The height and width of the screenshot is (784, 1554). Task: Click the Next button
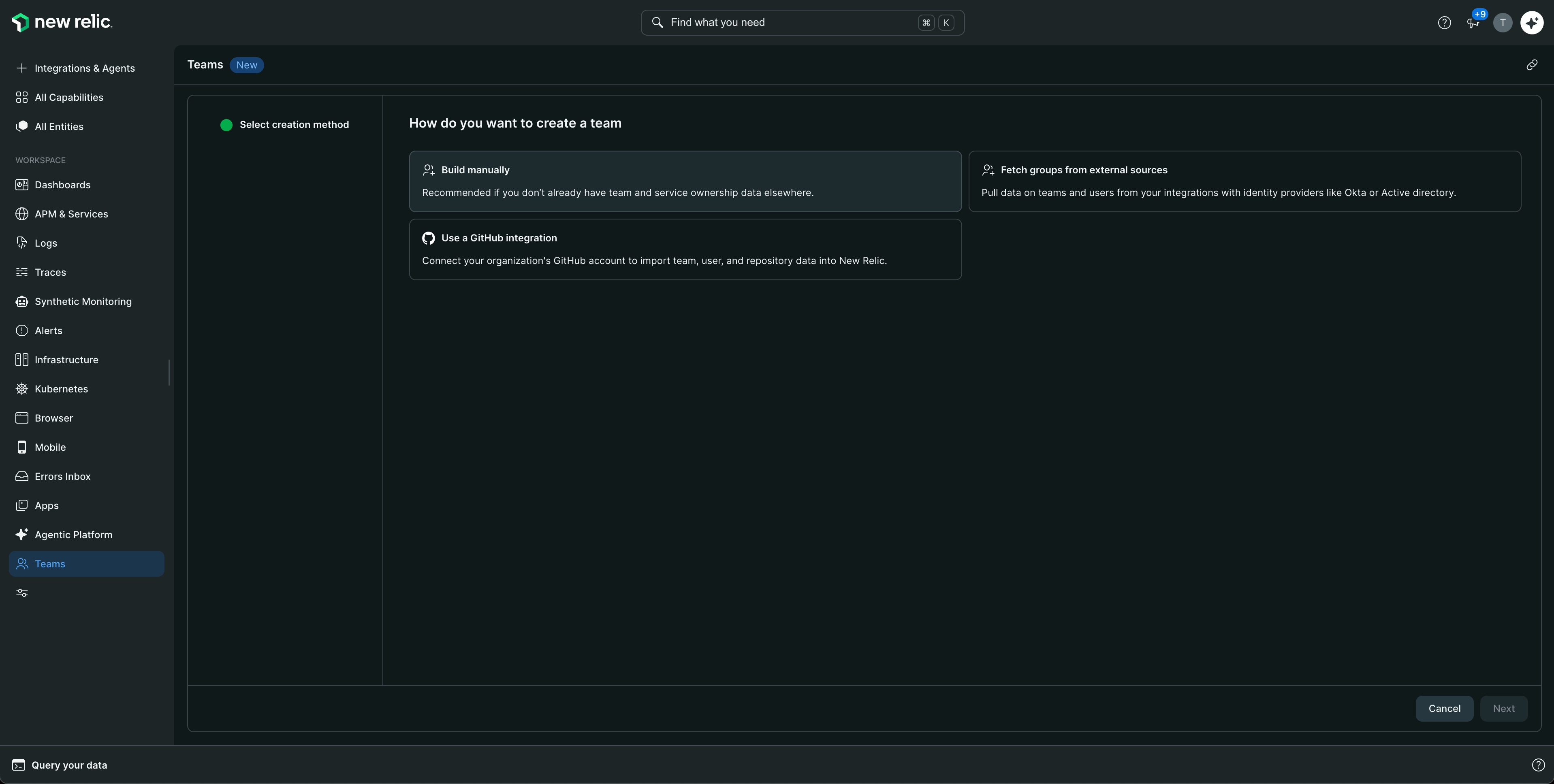[1503, 709]
